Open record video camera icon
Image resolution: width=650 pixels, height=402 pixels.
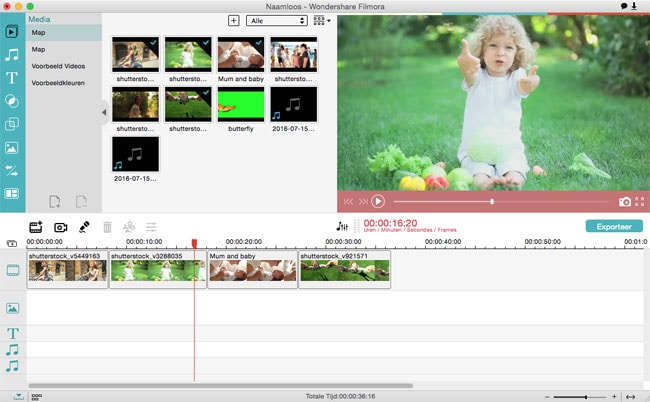[x=61, y=227]
